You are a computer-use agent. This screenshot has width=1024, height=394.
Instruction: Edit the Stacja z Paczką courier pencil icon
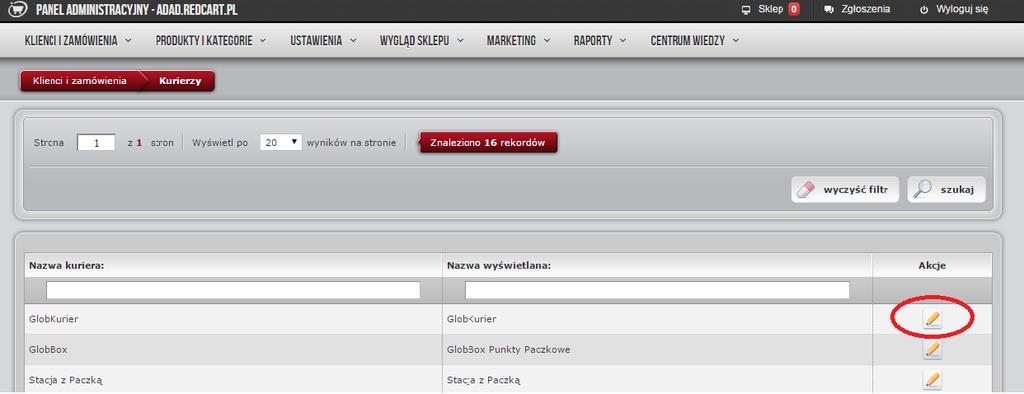pyautogui.click(x=933, y=380)
